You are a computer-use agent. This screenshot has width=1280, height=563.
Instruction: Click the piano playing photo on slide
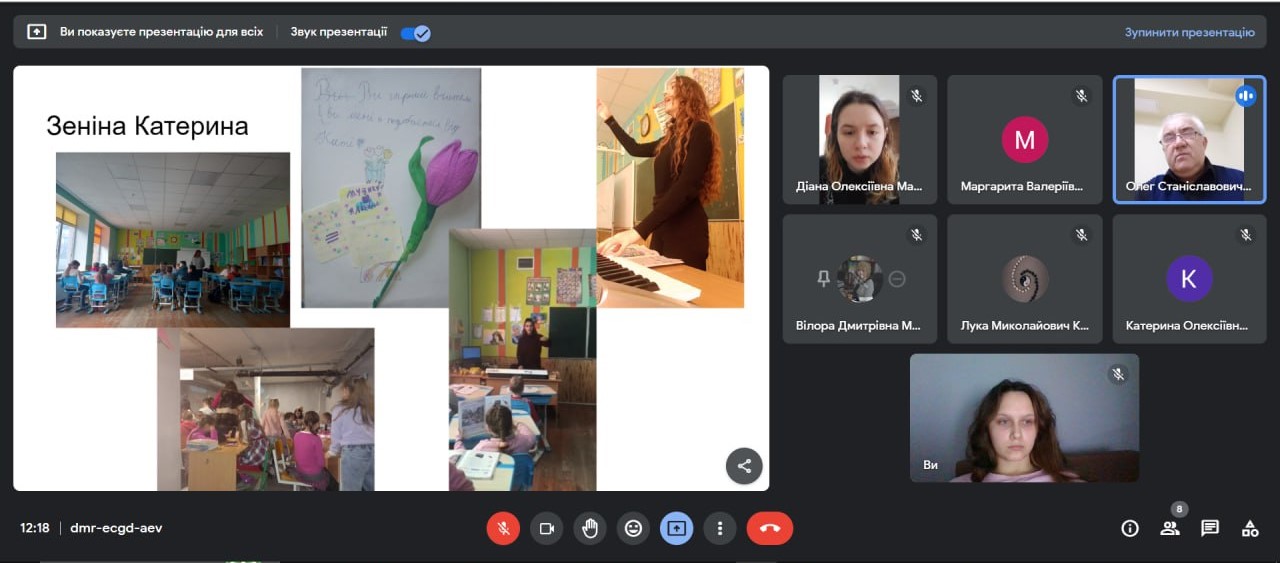(x=670, y=187)
